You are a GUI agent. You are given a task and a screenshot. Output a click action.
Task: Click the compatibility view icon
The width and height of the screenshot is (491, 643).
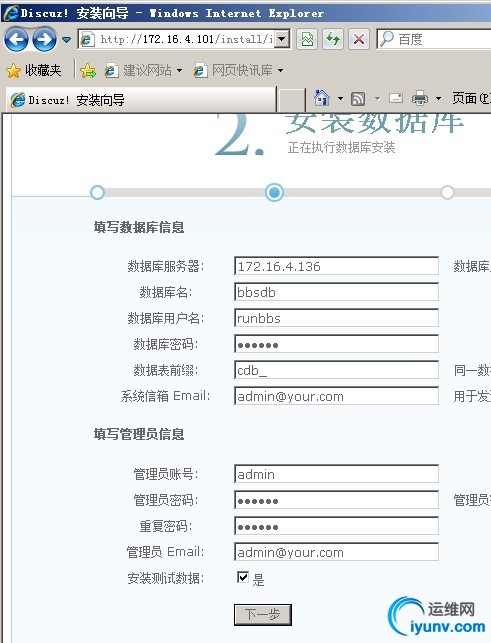307,40
